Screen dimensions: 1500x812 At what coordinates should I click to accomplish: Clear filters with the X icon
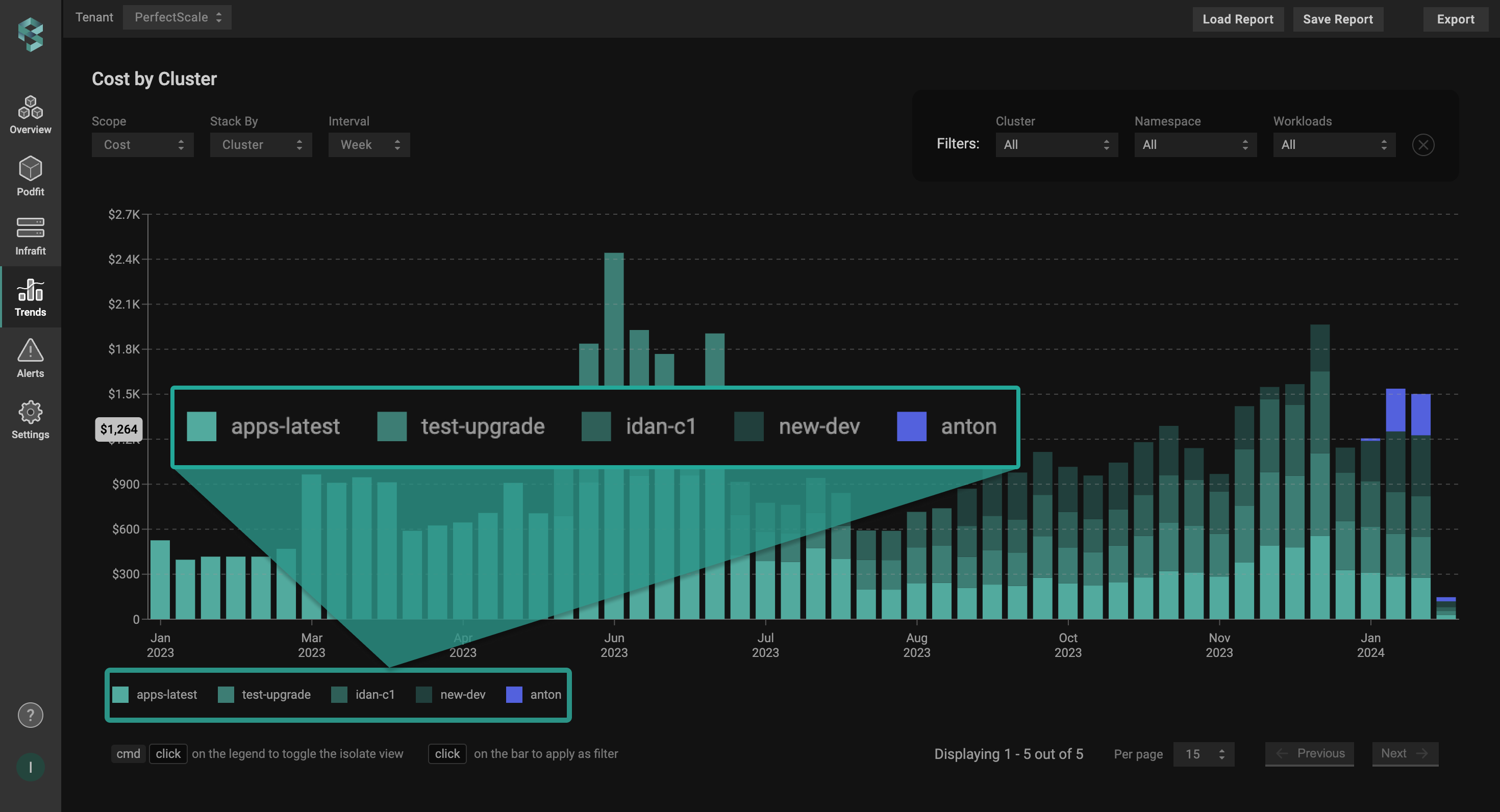coord(1422,145)
